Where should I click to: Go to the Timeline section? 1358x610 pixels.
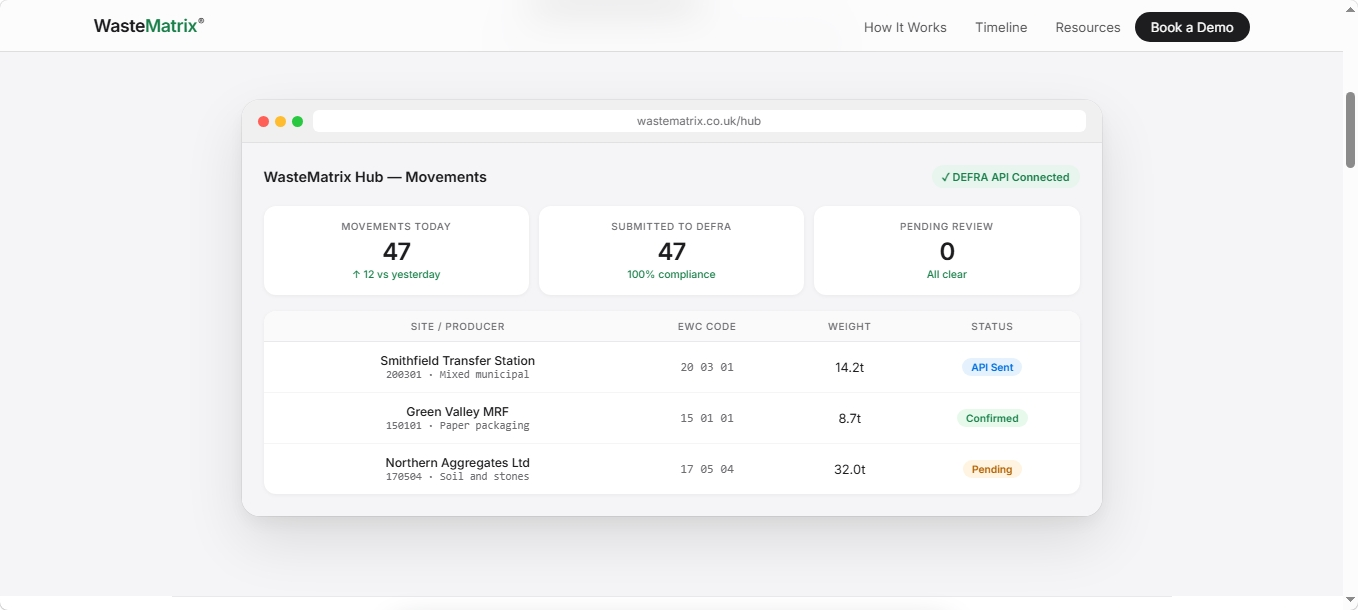coord(1001,27)
